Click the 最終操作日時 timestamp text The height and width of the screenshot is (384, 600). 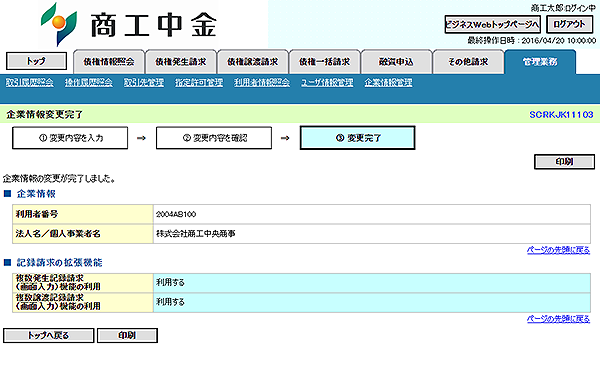[x=532, y=41]
